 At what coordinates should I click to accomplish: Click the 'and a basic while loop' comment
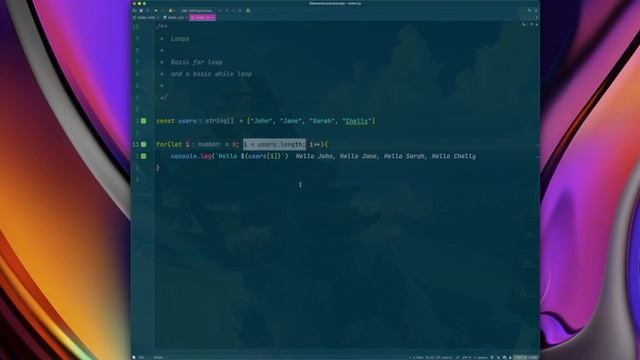click(211, 74)
